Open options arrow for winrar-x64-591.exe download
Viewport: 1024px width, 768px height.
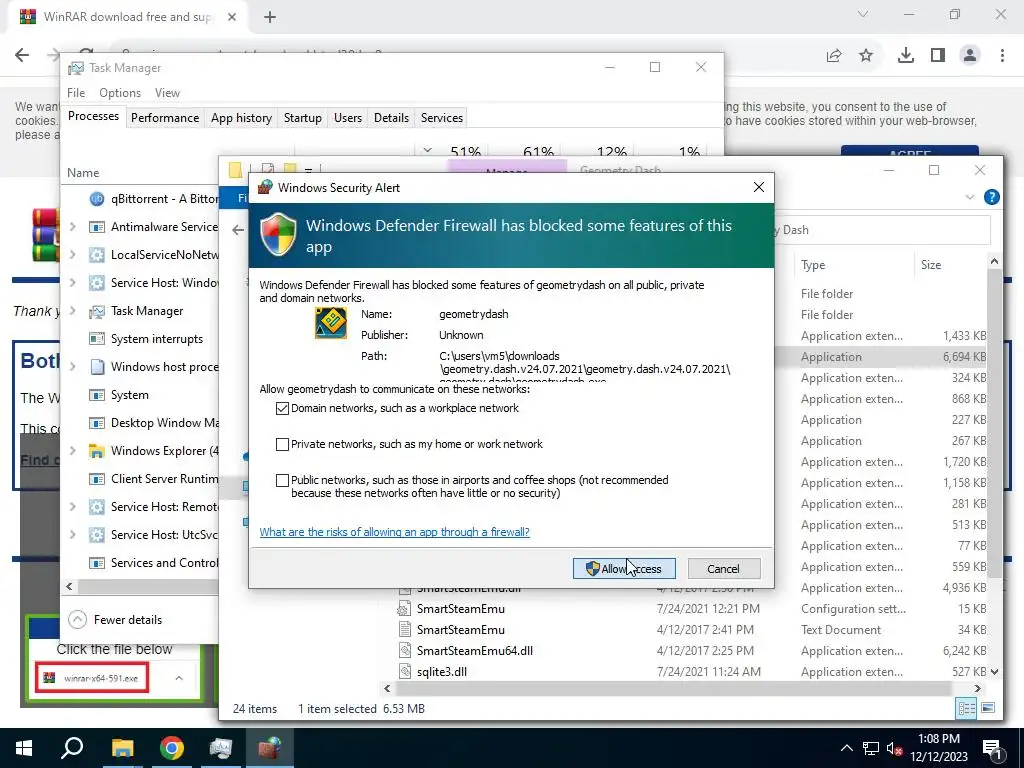179,678
